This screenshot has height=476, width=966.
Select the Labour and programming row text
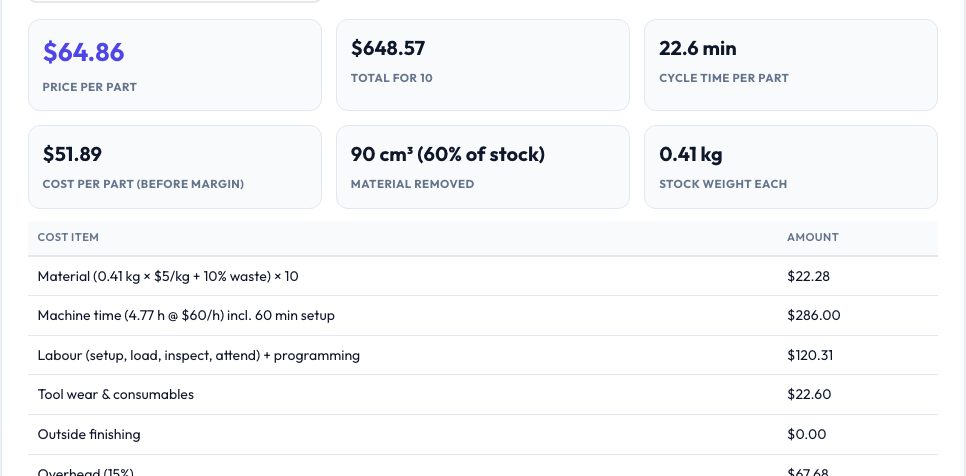click(199, 355)
